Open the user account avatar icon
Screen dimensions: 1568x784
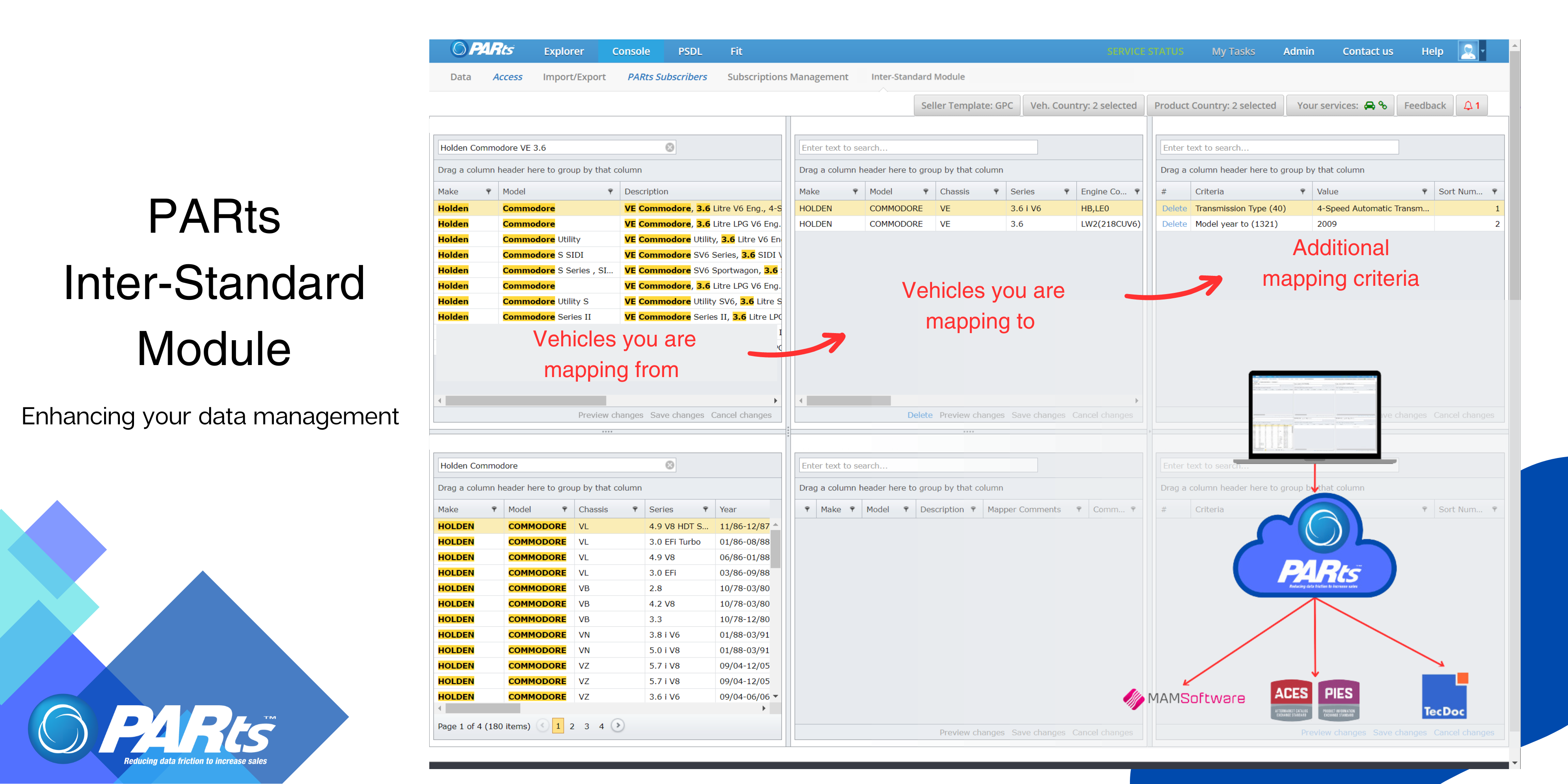(1468, 51)
